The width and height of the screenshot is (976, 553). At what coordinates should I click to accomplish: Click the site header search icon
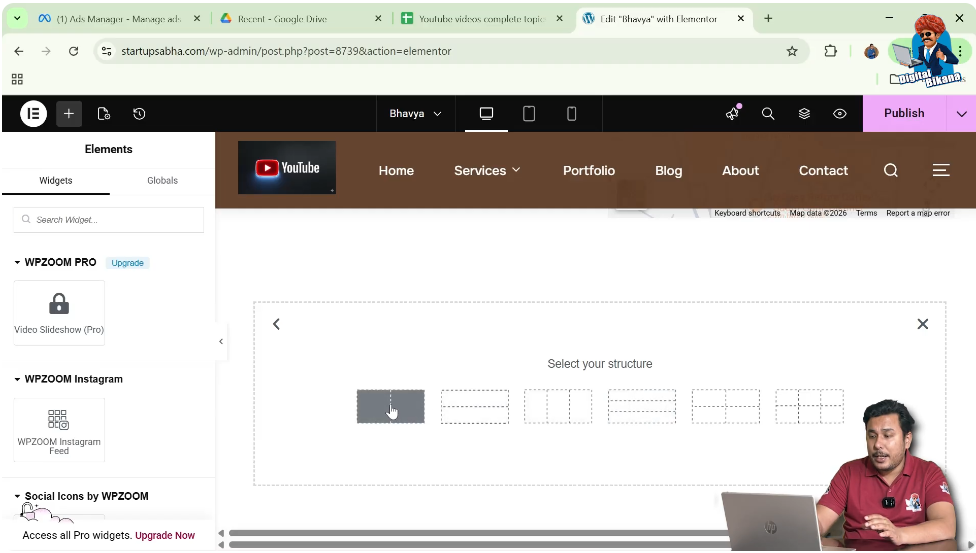coord(891,171)
